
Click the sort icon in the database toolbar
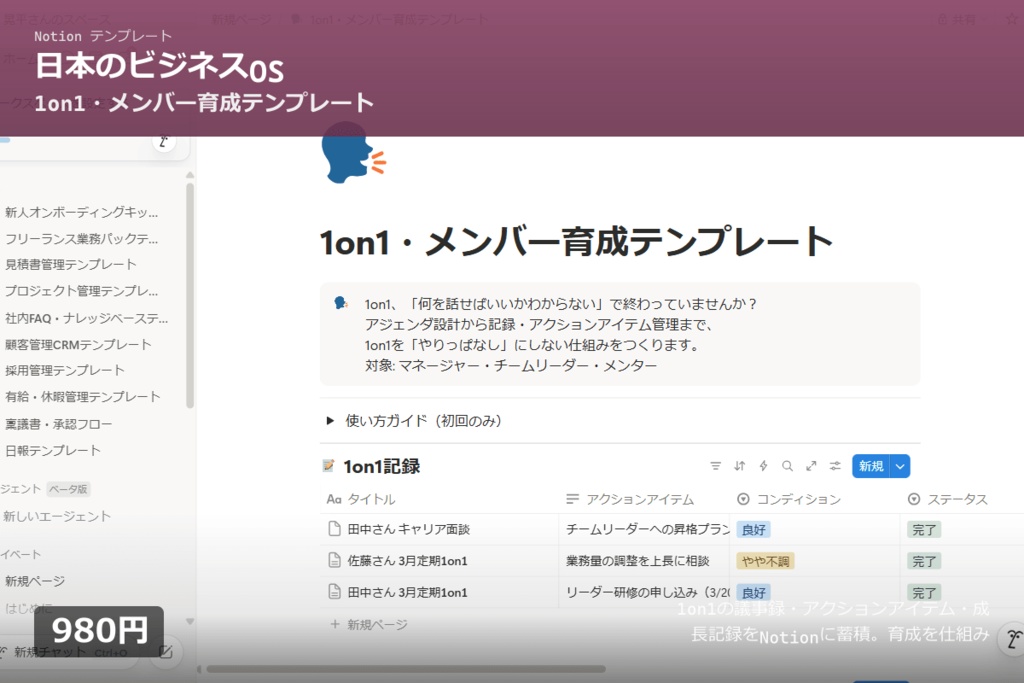(739, 465)
